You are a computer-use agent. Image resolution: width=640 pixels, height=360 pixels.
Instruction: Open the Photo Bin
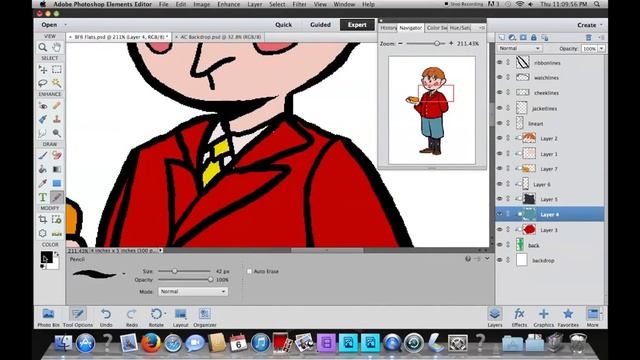click(x=48, y=317)
